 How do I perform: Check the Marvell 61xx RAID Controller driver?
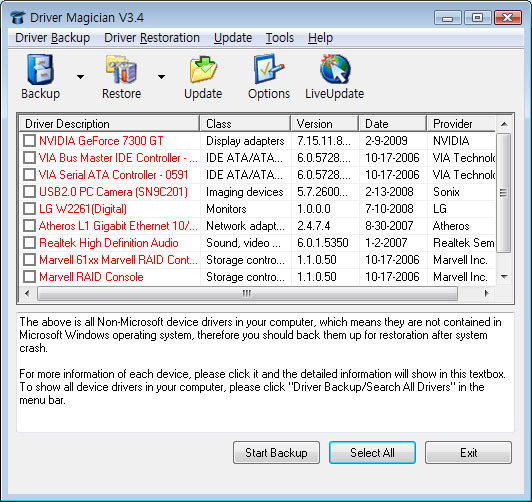tap(30, 259)
